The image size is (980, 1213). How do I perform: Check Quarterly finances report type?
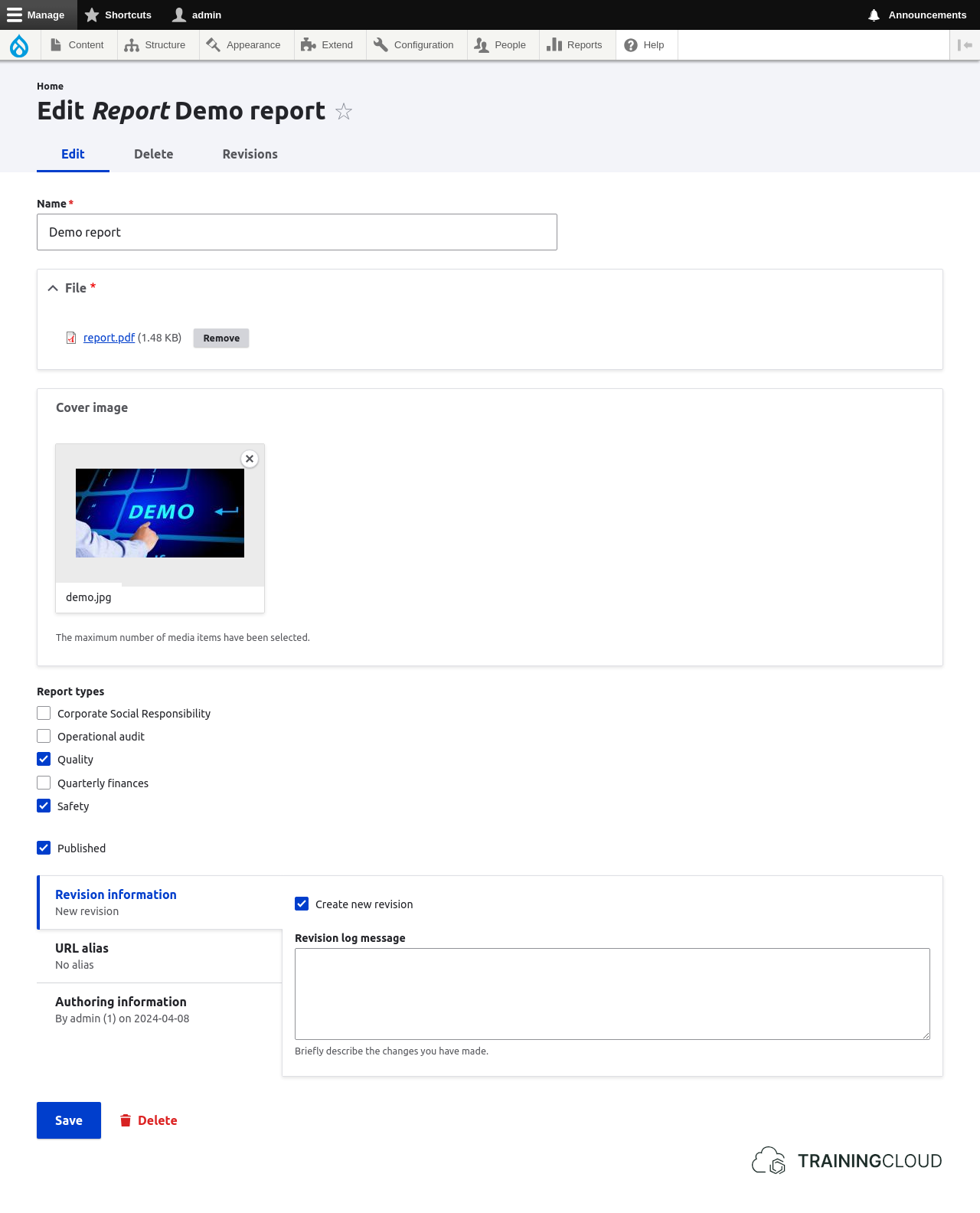[44, 783]
